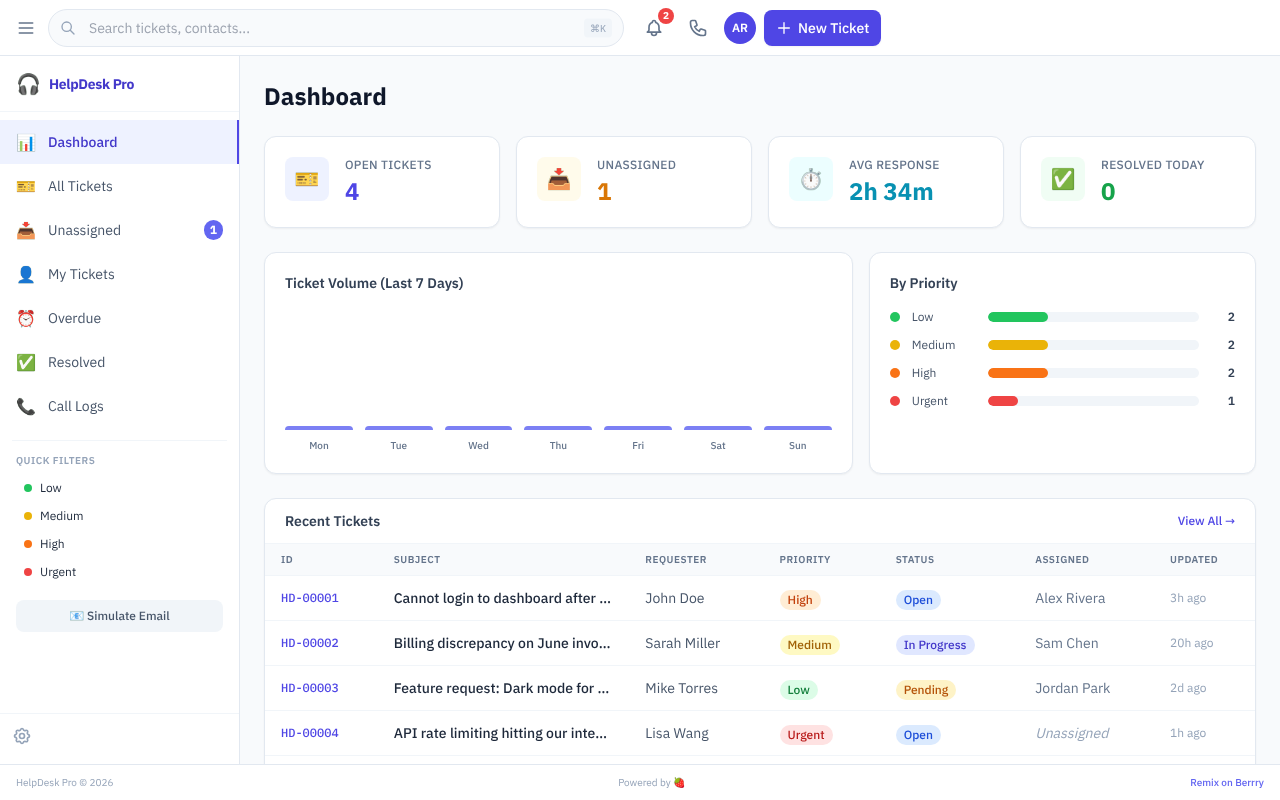Click subject 'Feature request: Dark mode for ...'
Image resolution: width=1280 pixels, height=800 pixels.
(501, 688)
